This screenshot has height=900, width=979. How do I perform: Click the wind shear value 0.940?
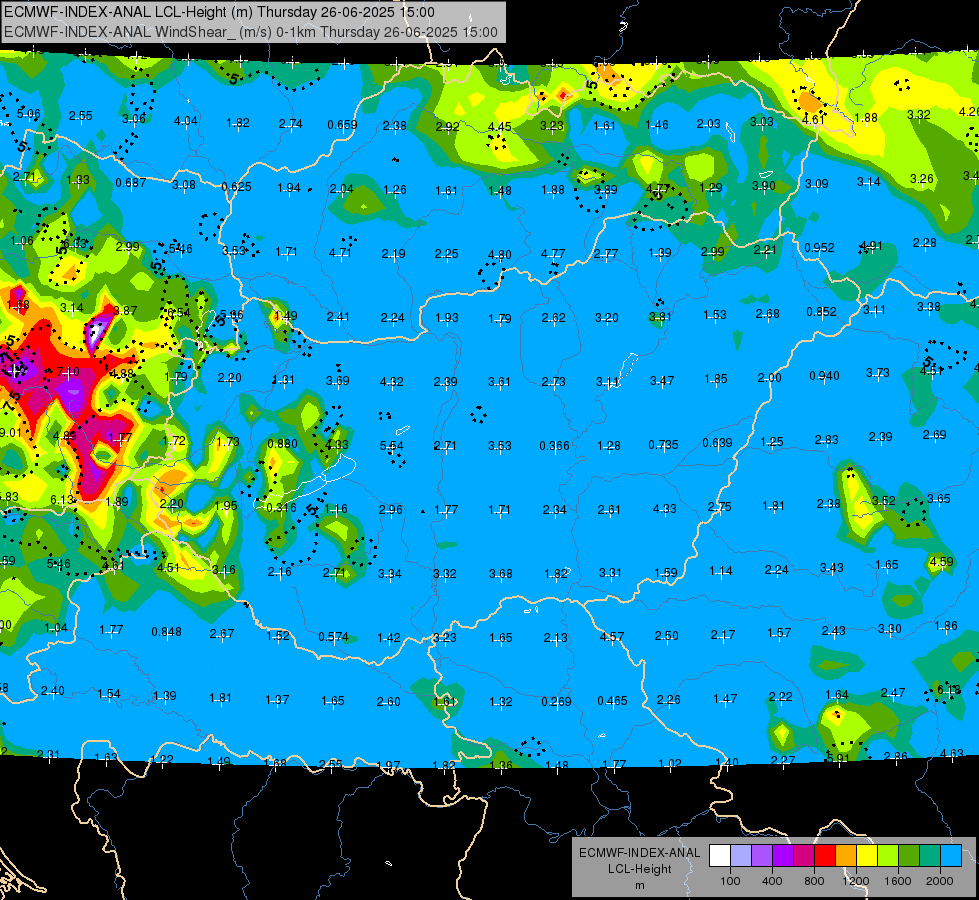(x=824, y=375)
